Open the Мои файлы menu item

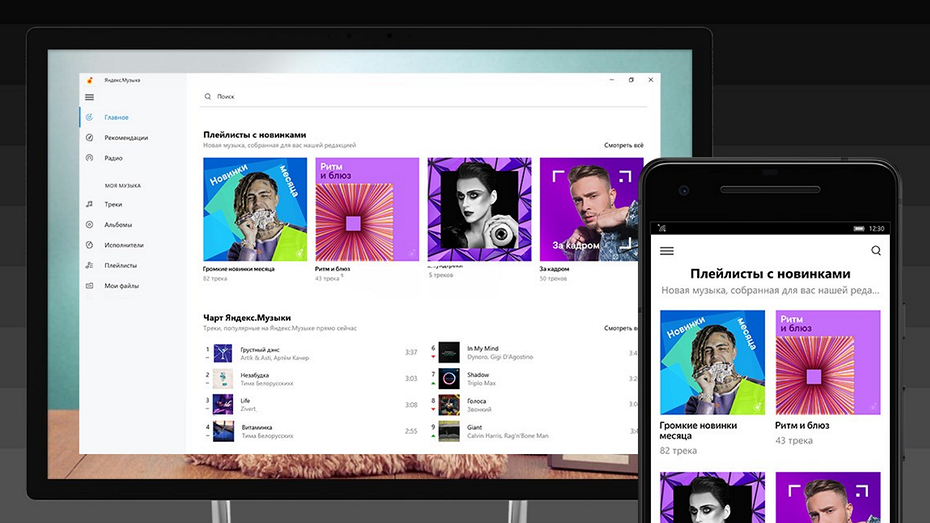(x=122, y=286)
